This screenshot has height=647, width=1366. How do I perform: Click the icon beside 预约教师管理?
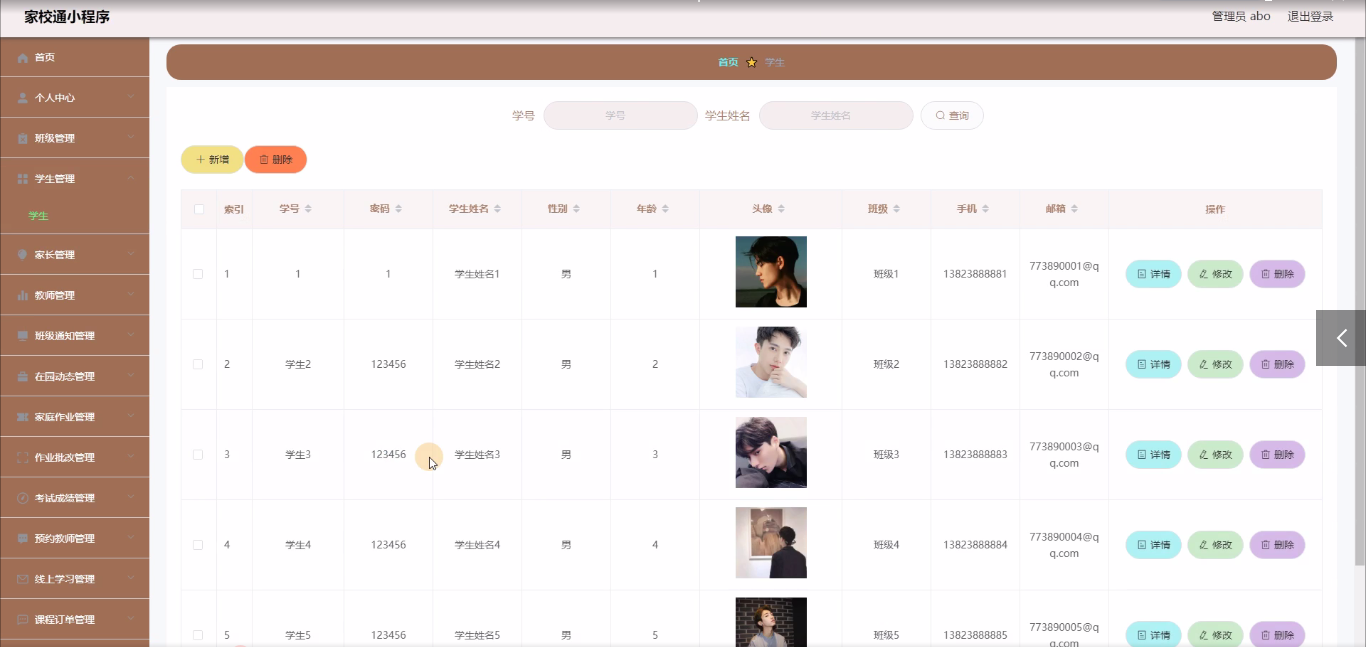coord(23,539)
